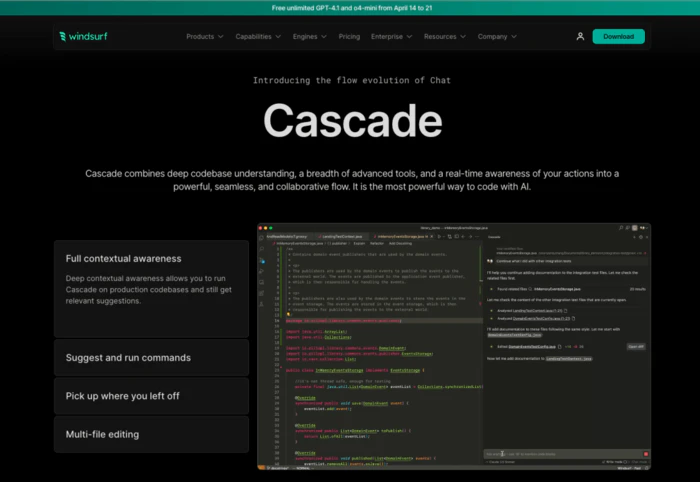Click the Explain code lens action
700x482 pixels.
pyautogui.click(x=359, y=244)
